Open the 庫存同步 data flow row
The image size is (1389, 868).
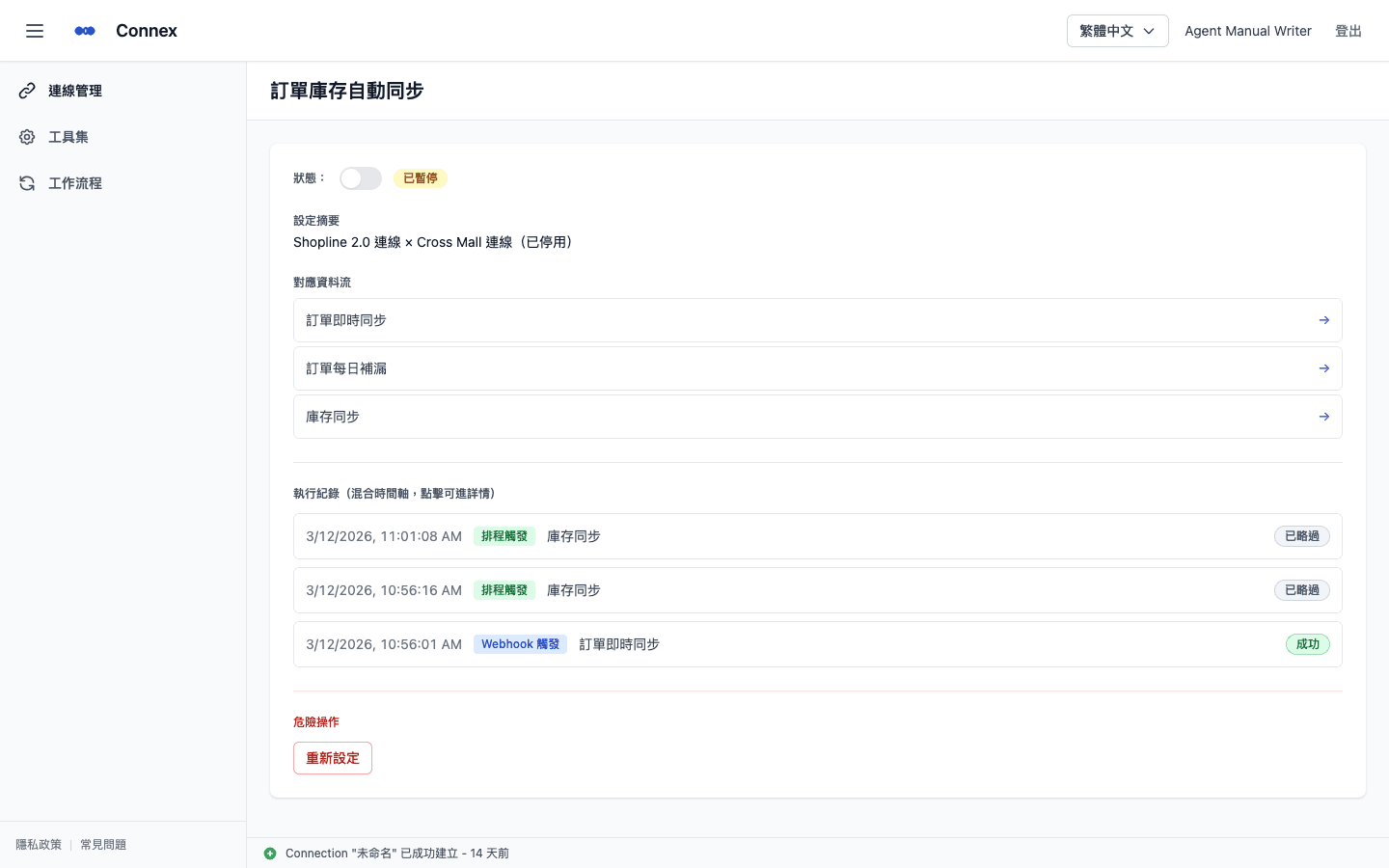[818, 417]
